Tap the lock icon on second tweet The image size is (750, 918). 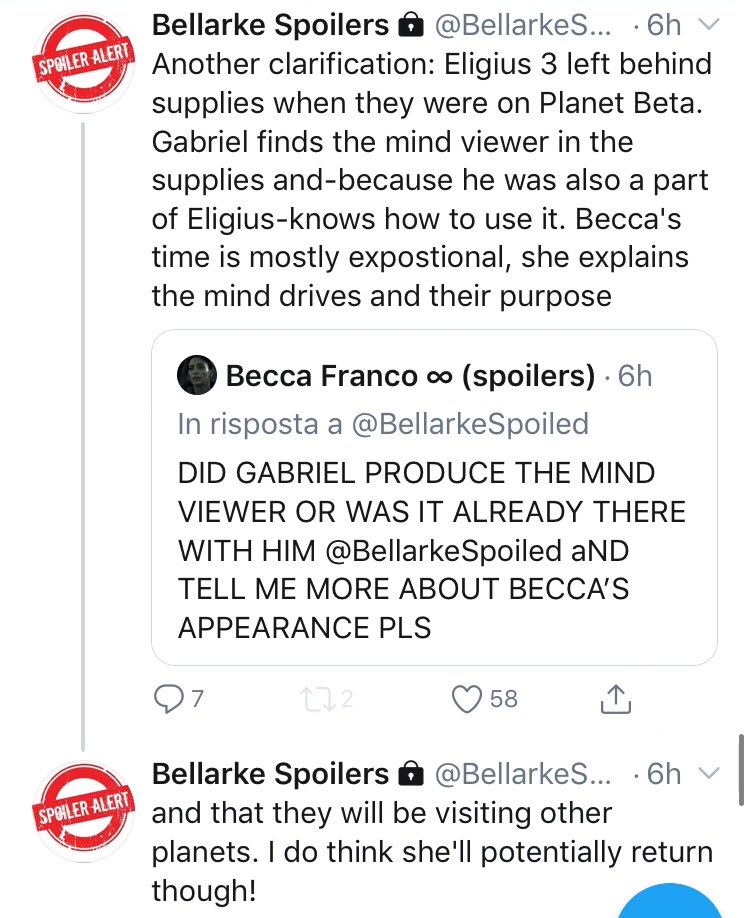coord(408,774)
